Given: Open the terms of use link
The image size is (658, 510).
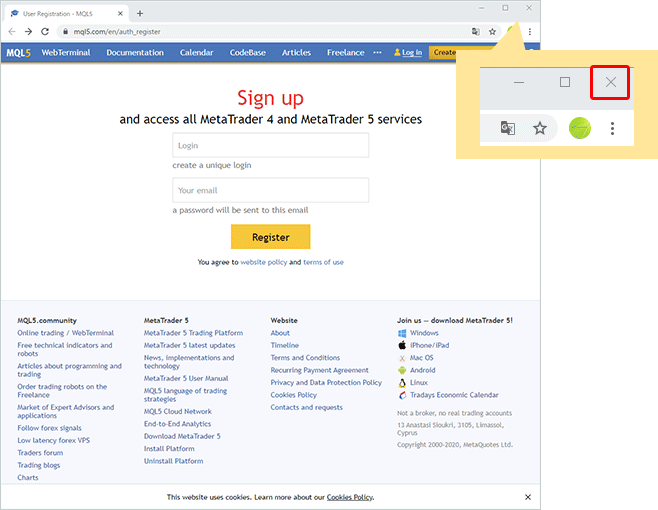Looking at the screenshot, I should [323, 262].
